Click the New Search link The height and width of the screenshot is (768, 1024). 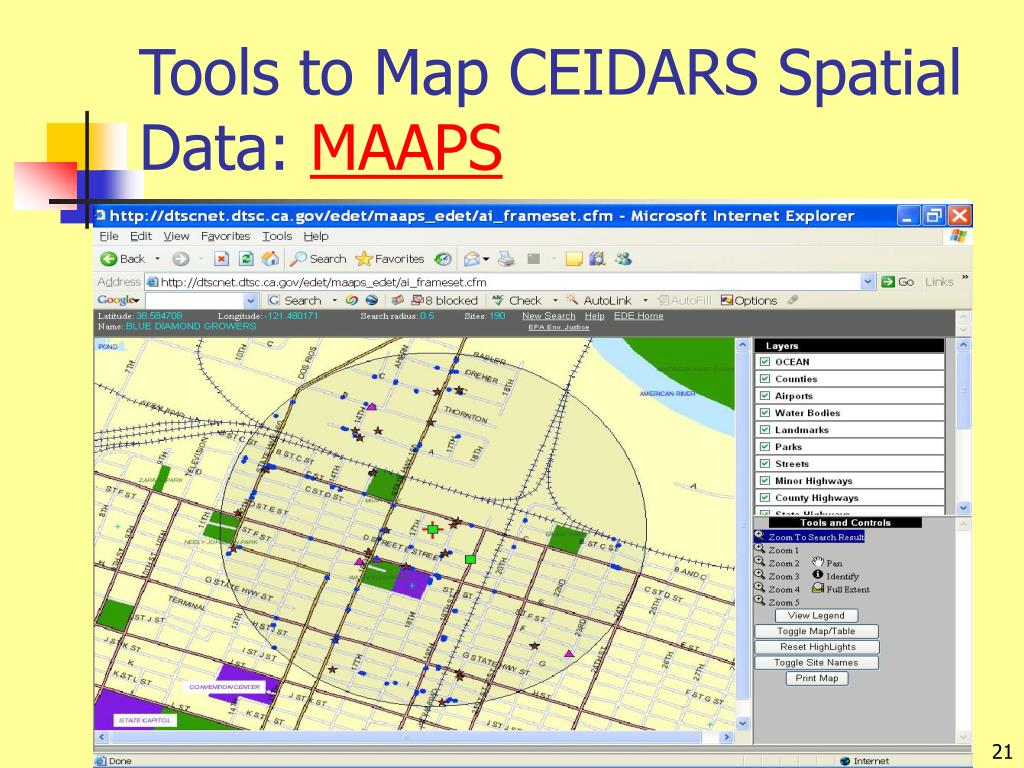[x=549, y=316]
